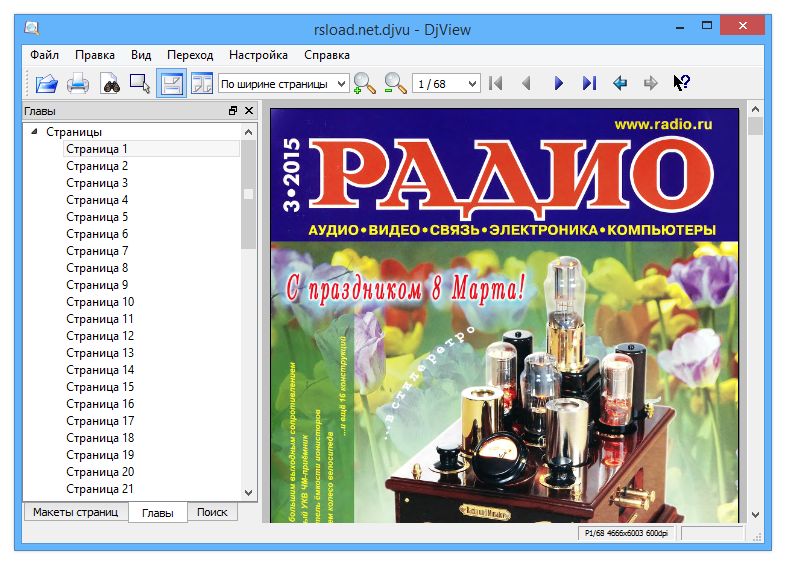
Task: Click the document view scroll down arrow
Action: tap(755, 515)
